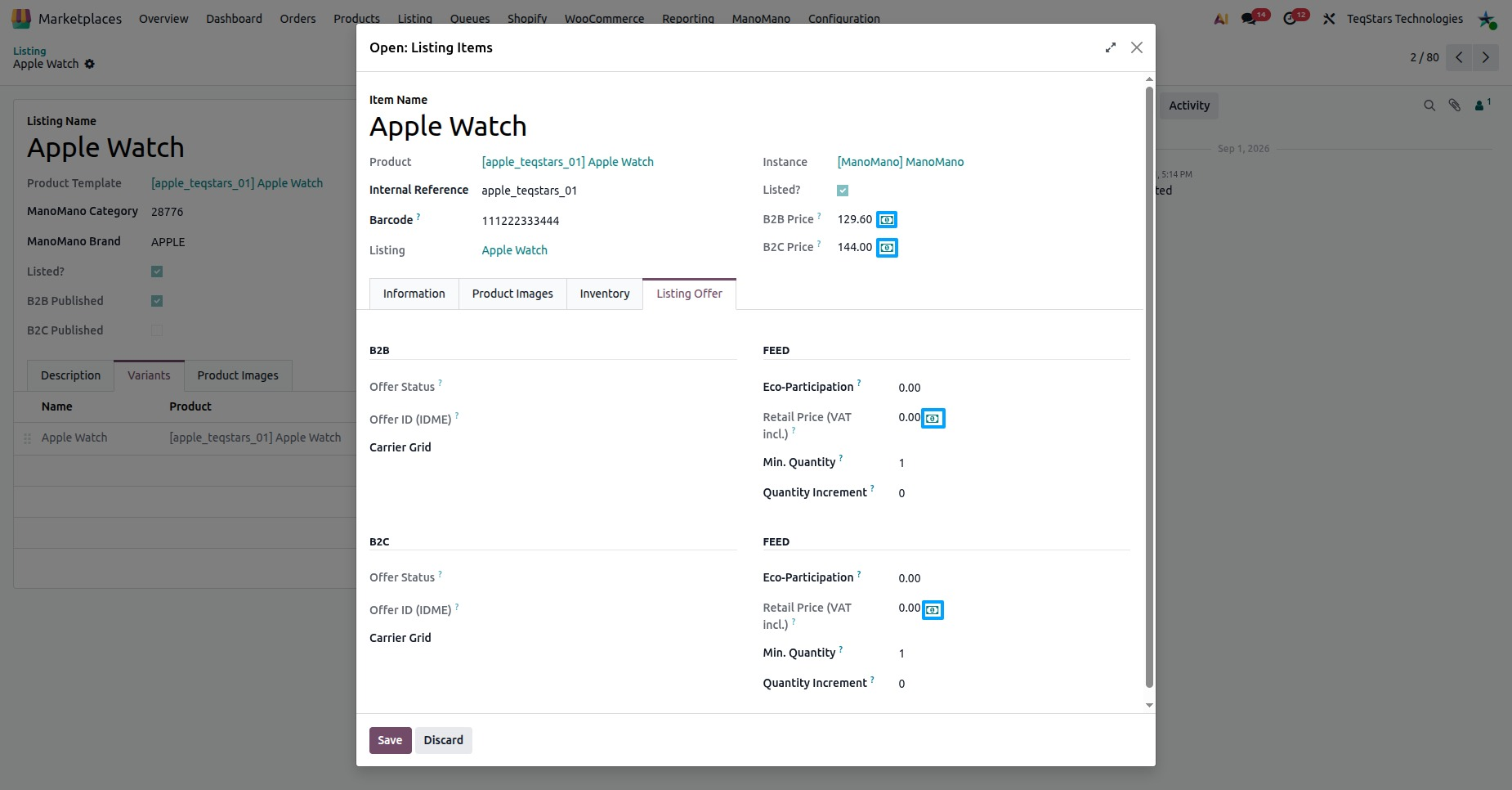Image resolution: width=1512 pixels, height=790 pixels.
Task: Toggle the B2B Published checkbox
Action: [157, 301]
